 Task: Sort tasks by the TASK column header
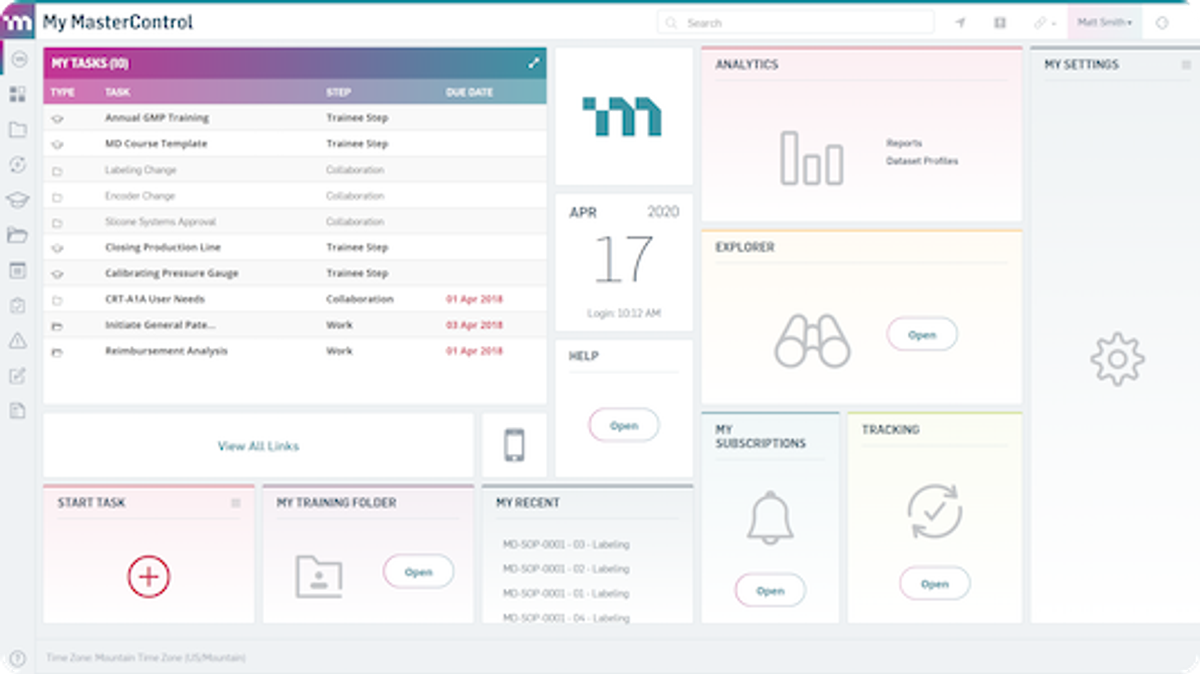117,93
